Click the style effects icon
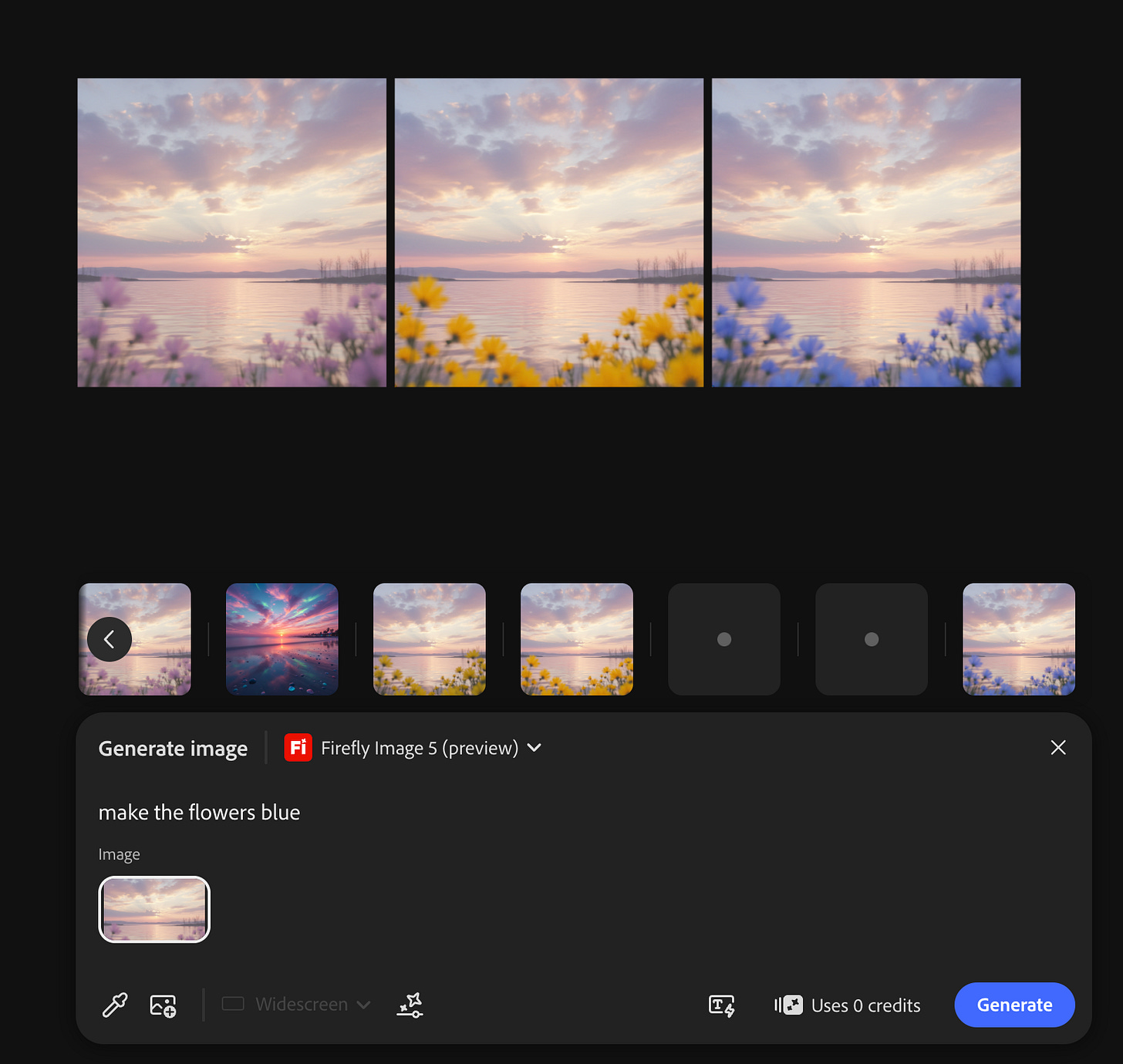The width and height of the screenshot is (1123, 1064). (410, 1005)
